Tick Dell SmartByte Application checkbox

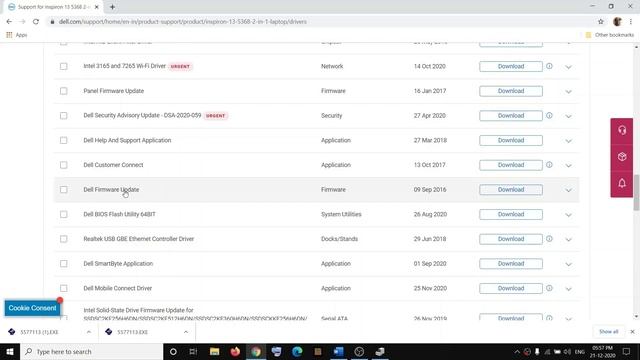pos(64,264)
